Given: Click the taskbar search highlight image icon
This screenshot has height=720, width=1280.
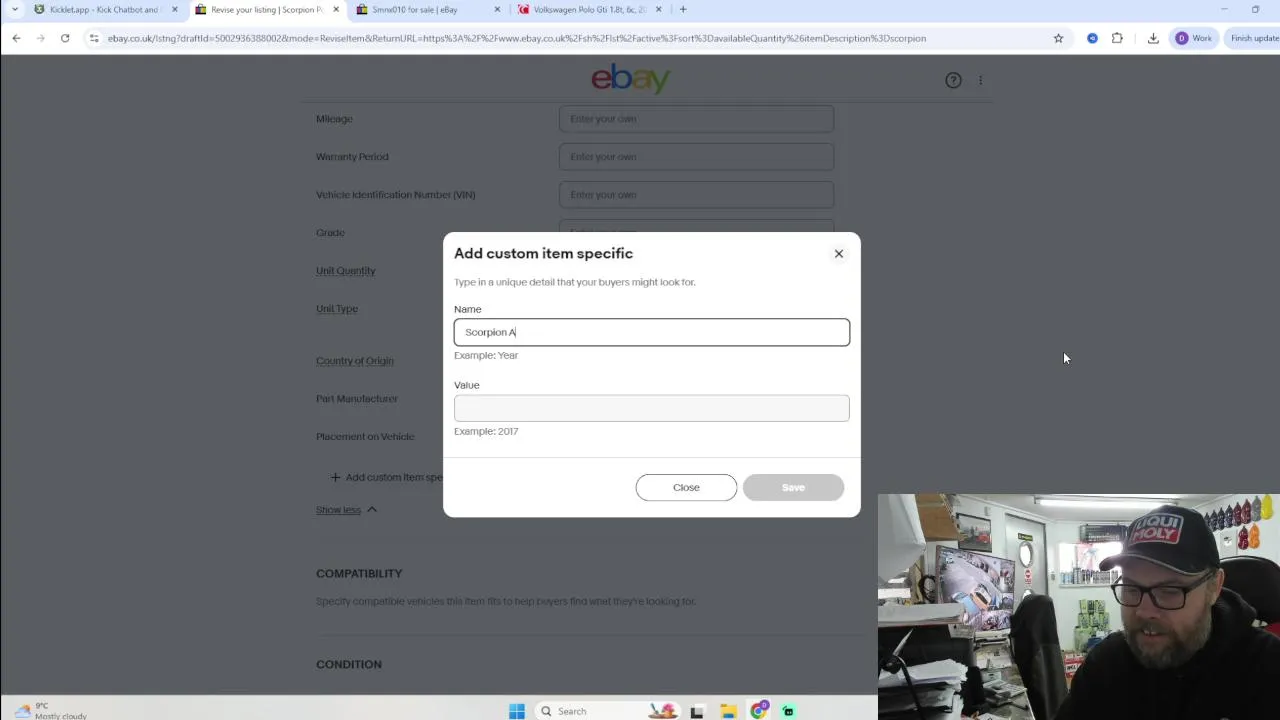Looking at the screenshot, I should click(662, 711).
